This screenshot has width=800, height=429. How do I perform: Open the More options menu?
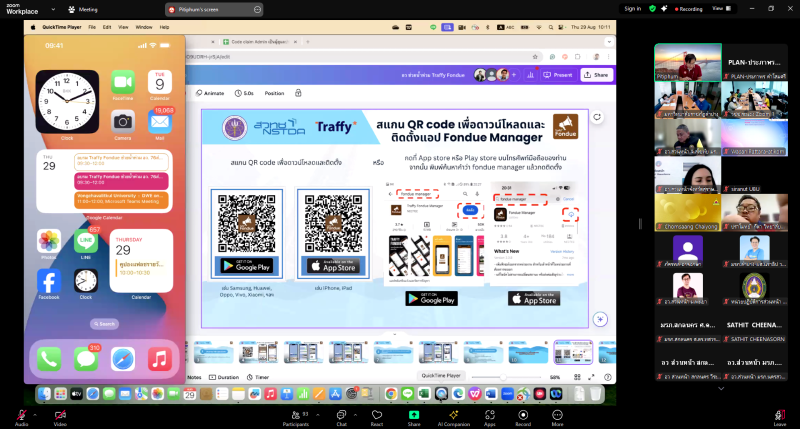pyautogui.click(x=557, y=414)
